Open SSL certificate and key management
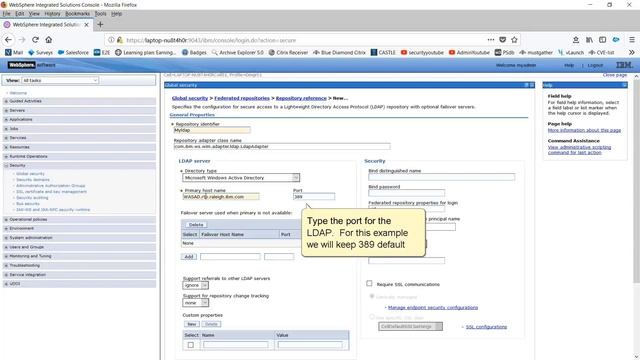640x360 pixels. (x=51, y=191)
